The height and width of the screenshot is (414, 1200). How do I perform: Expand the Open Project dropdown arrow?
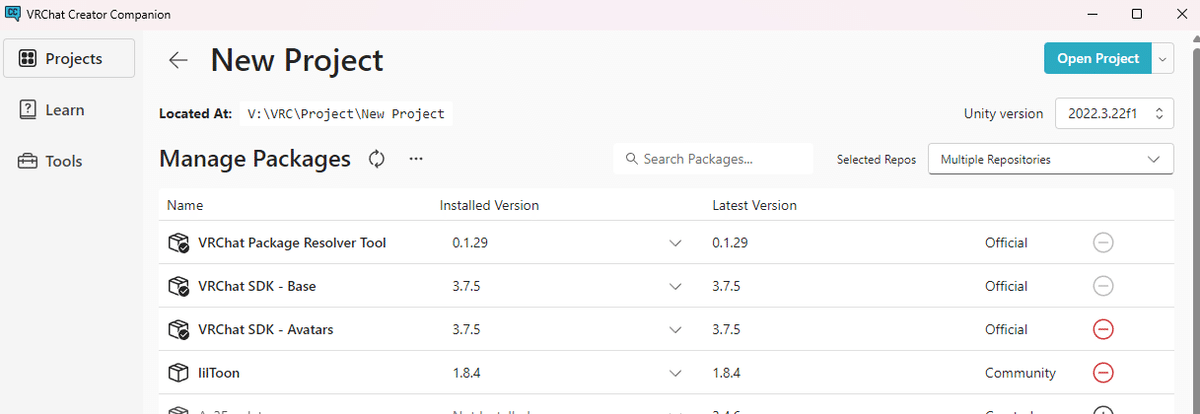coord(1163,58)
